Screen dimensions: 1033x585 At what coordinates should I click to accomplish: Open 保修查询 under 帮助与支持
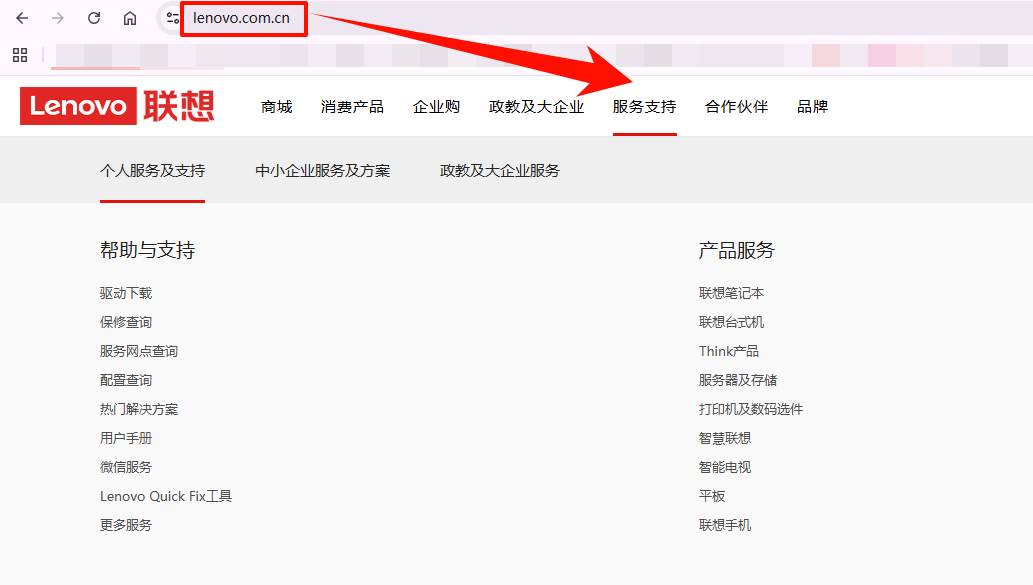point(124,322)
